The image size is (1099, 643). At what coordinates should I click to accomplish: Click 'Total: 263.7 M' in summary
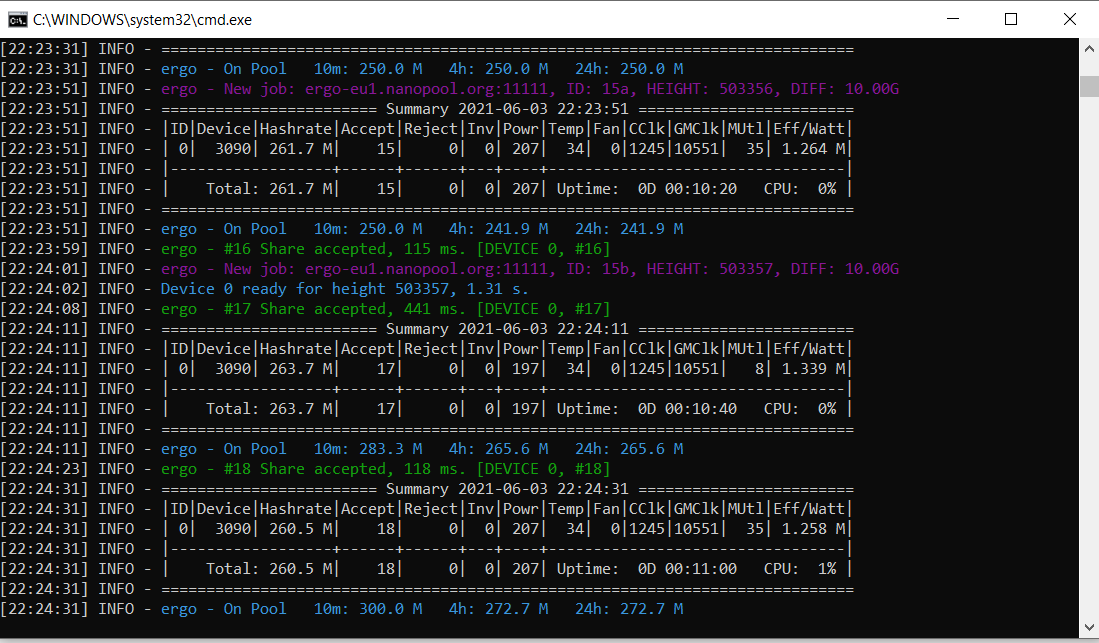pyautogui.click(x=270, y=409)
